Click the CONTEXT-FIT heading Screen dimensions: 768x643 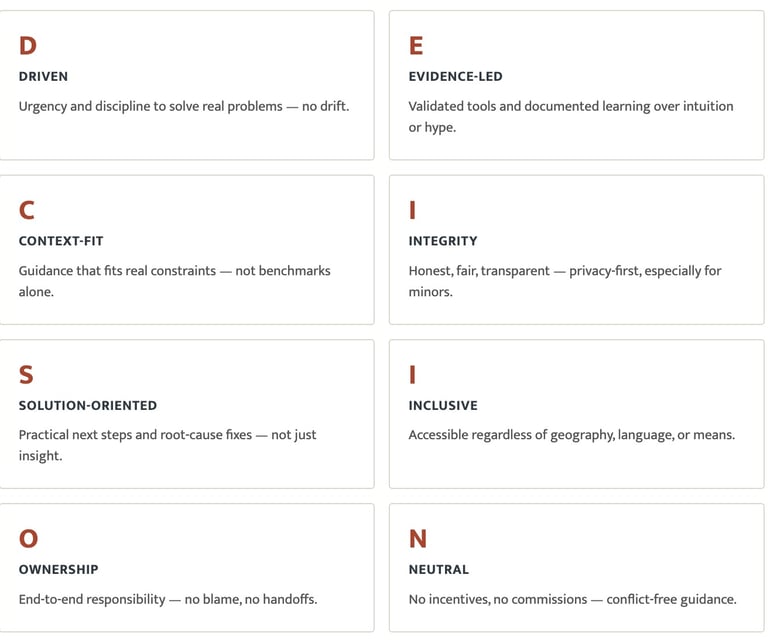pos(61,241)
